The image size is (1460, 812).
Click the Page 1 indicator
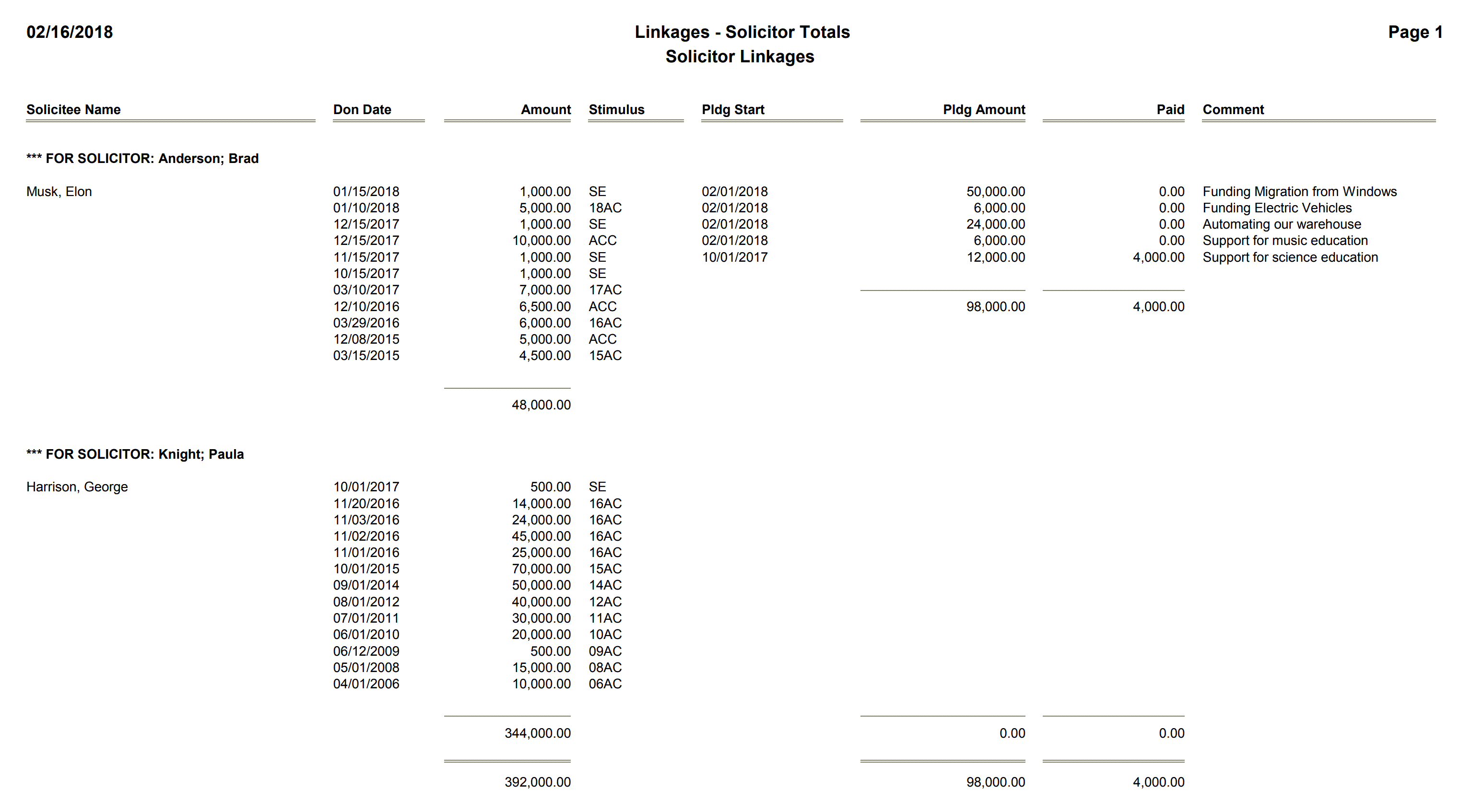(x=1405, y=30)
